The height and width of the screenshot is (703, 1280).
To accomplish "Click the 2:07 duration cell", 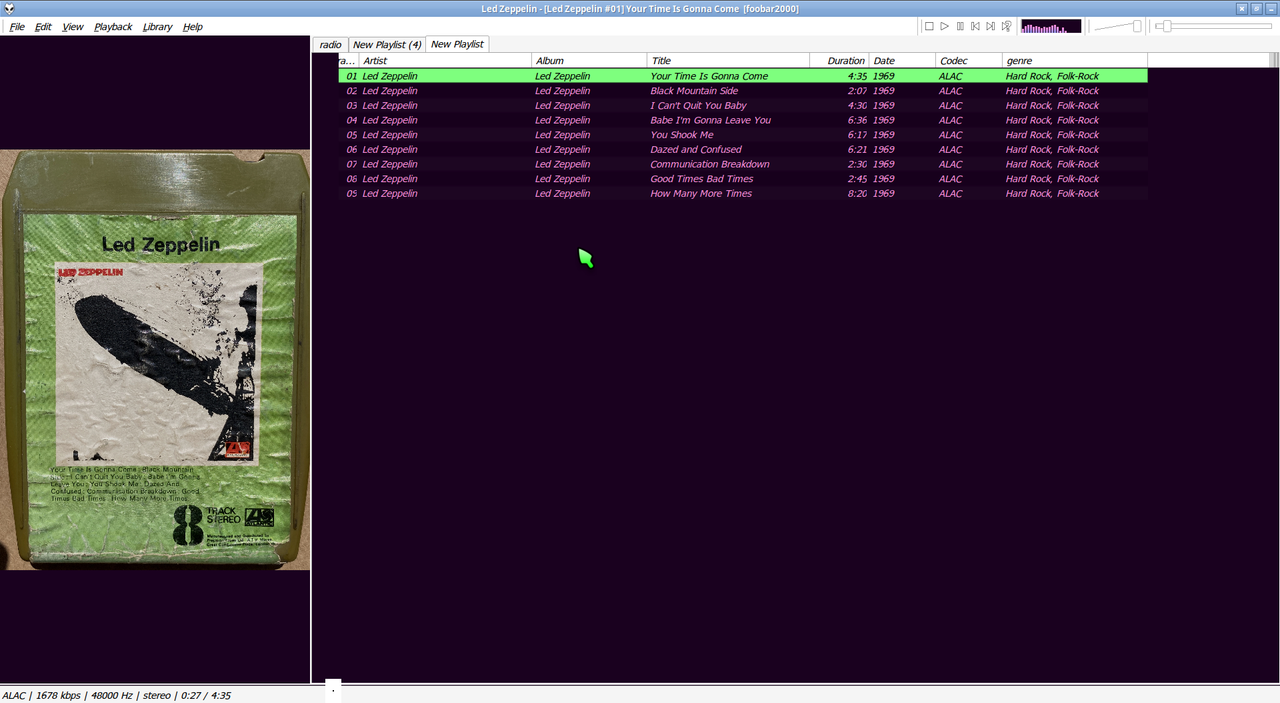I will tap(857, 91).
